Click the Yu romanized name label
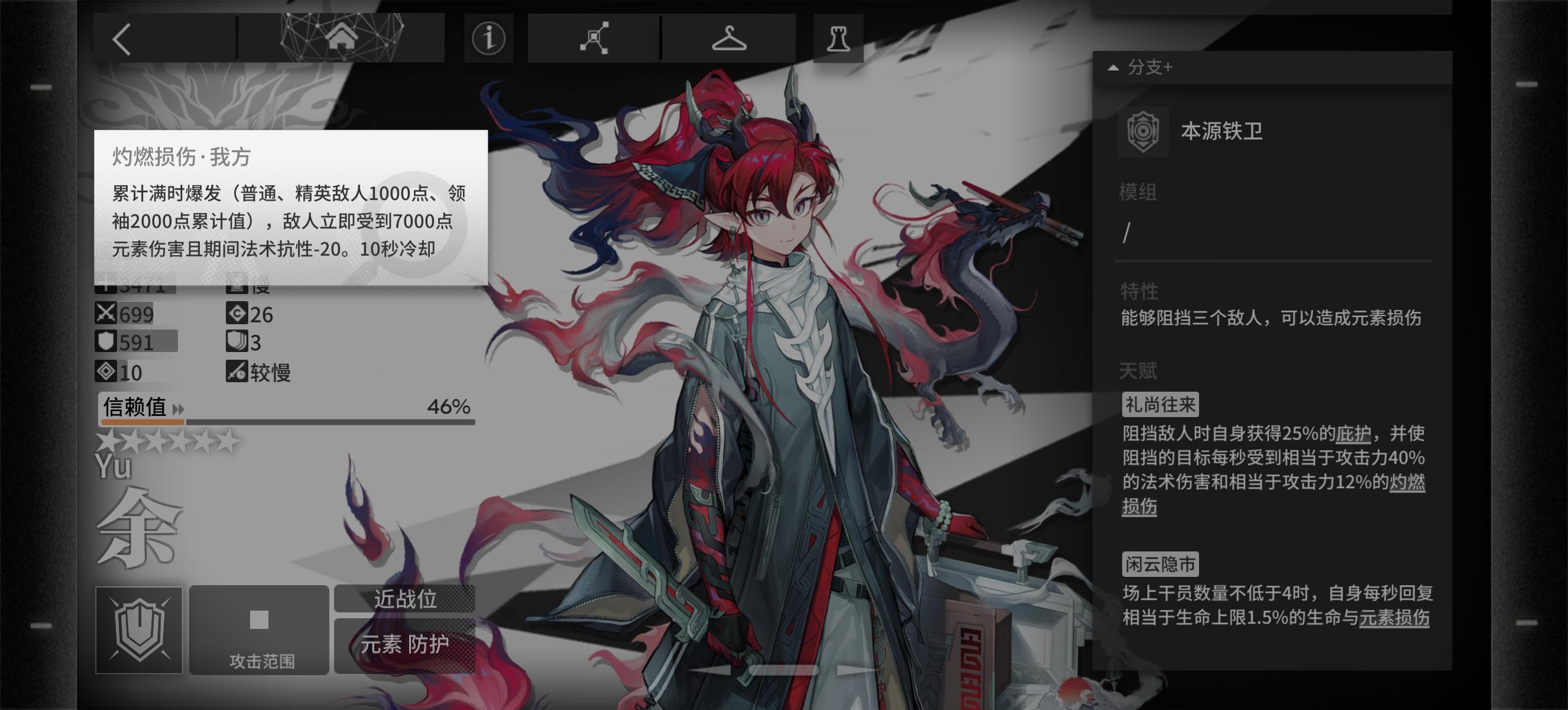The height and width of the screenshot is (710, 1568). pos(114,467)
